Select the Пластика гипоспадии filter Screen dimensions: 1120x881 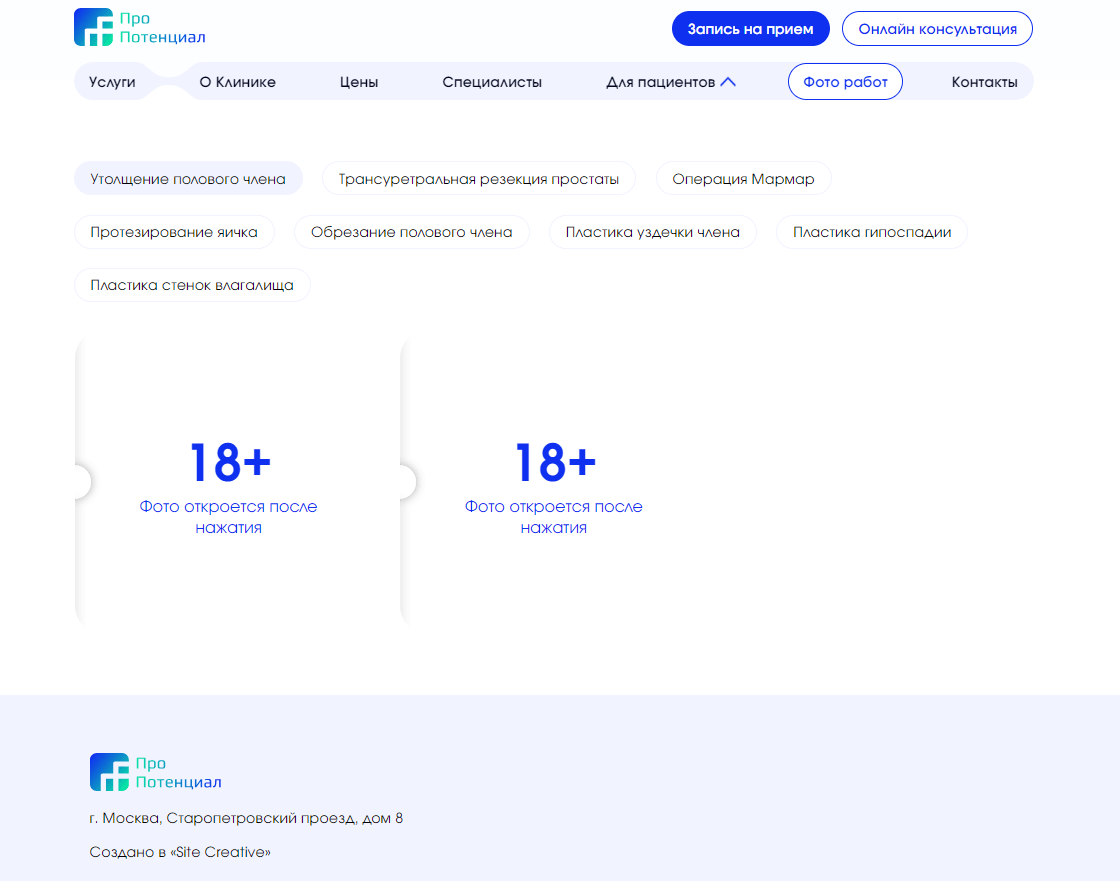pos(872,232)
